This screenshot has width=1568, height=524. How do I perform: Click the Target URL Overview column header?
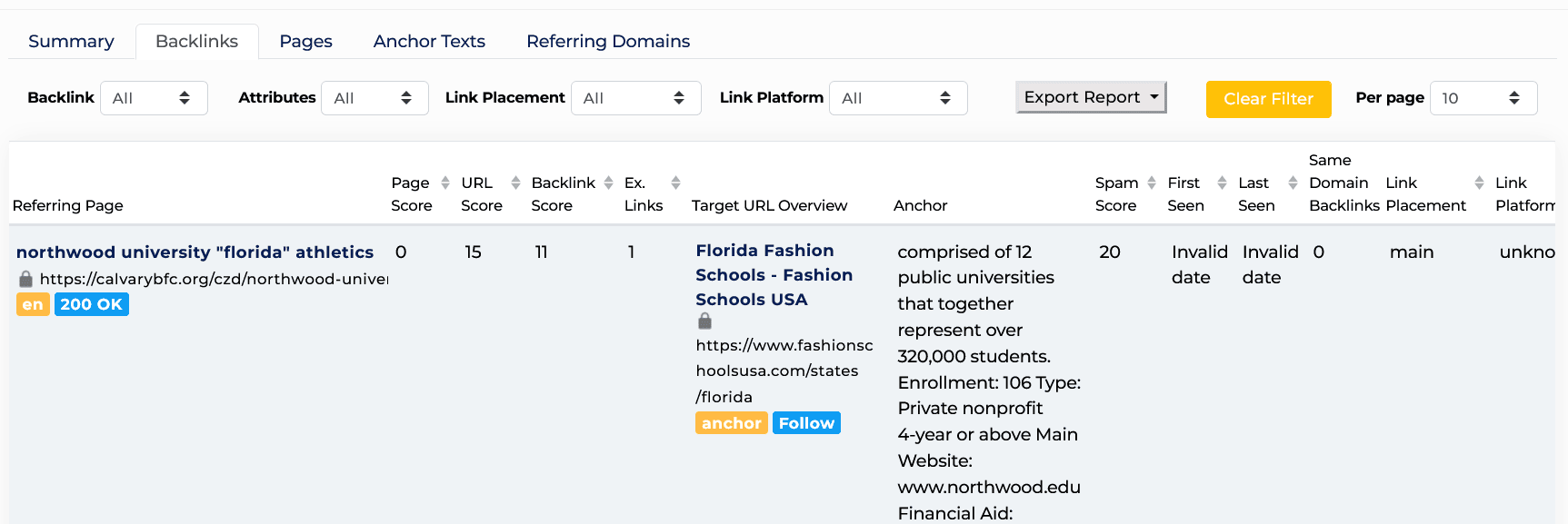point(769,205)
